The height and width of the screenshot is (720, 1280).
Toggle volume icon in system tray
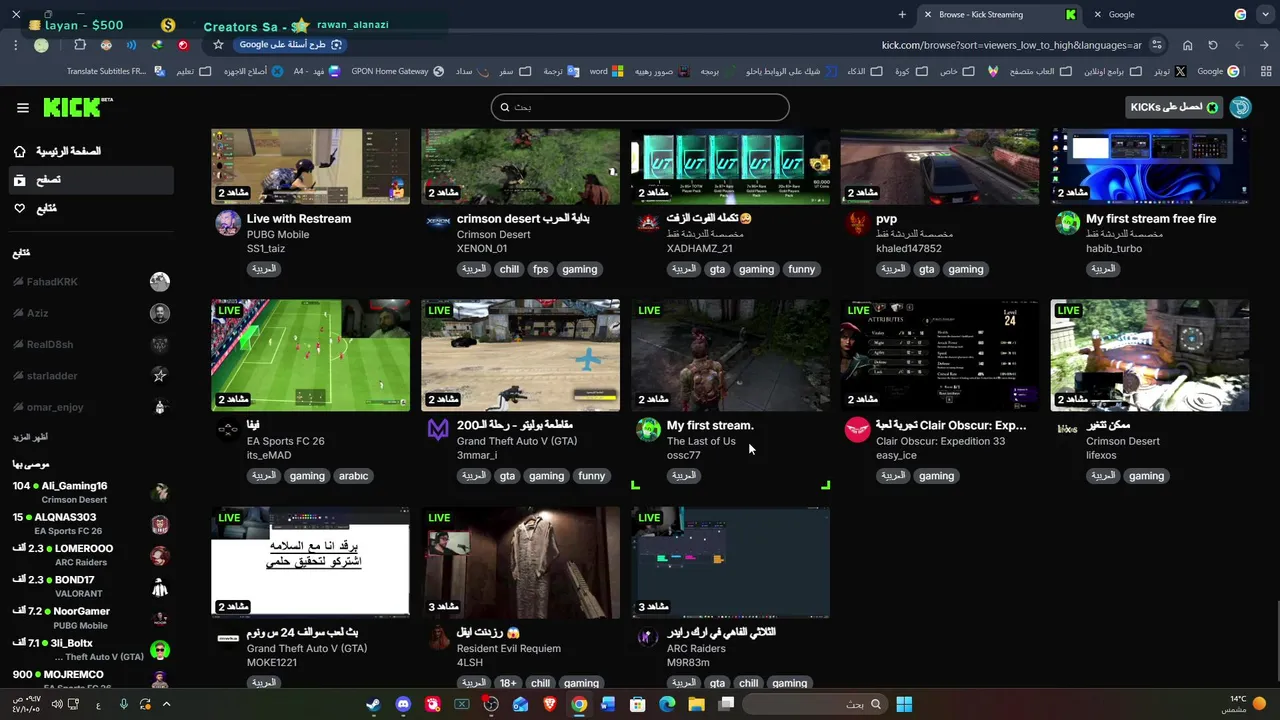(56, 704)
